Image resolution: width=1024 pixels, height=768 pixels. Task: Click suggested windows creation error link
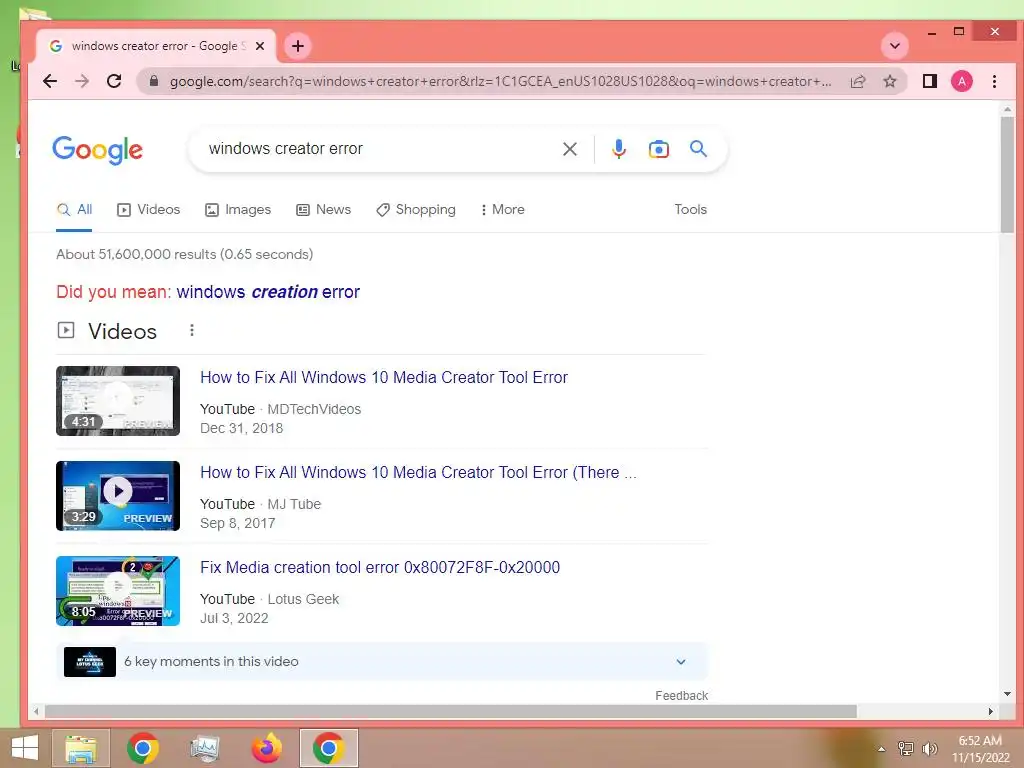(268, 292)
